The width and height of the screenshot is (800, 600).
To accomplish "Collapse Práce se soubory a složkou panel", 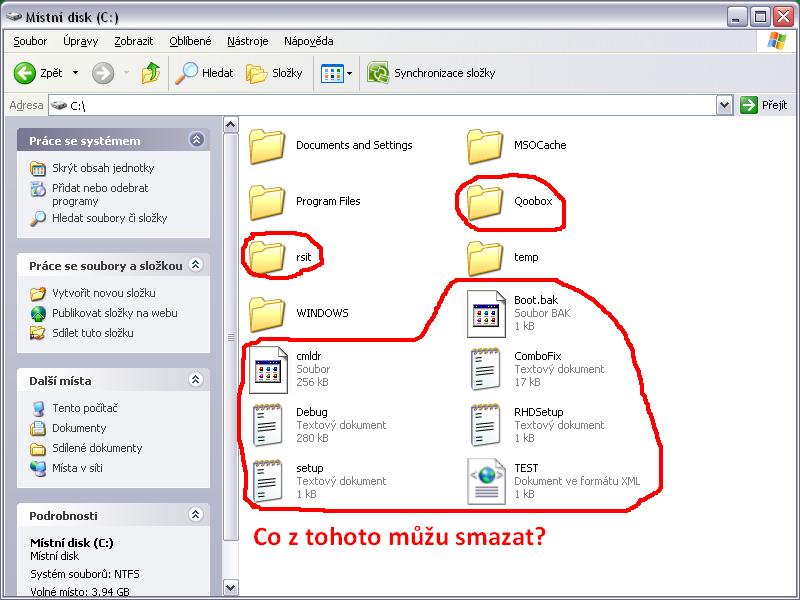I will (x=196, y=265).
